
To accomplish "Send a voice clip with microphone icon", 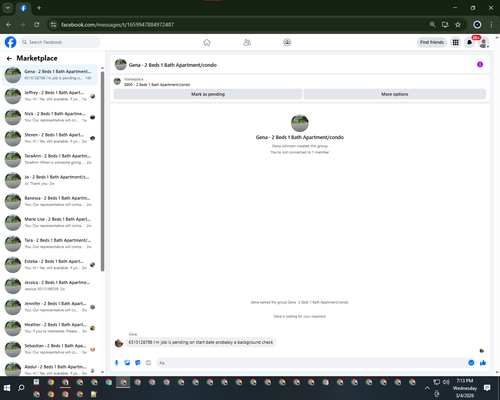I will [117, 363].
